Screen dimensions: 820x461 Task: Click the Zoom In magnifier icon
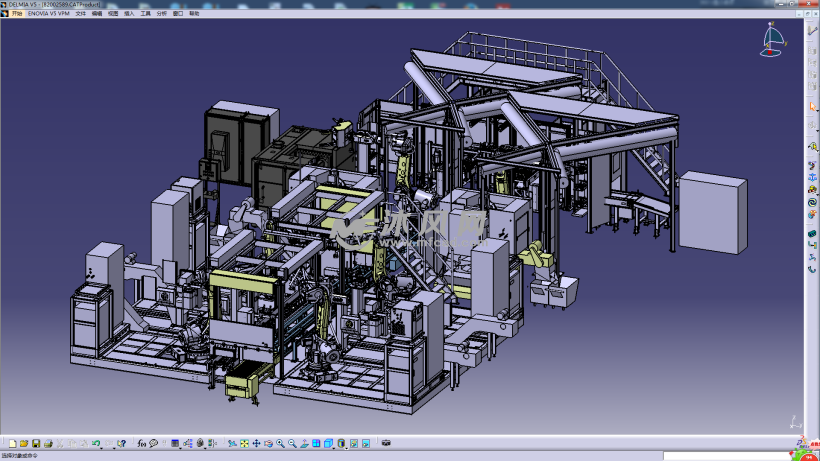[280, 442]
